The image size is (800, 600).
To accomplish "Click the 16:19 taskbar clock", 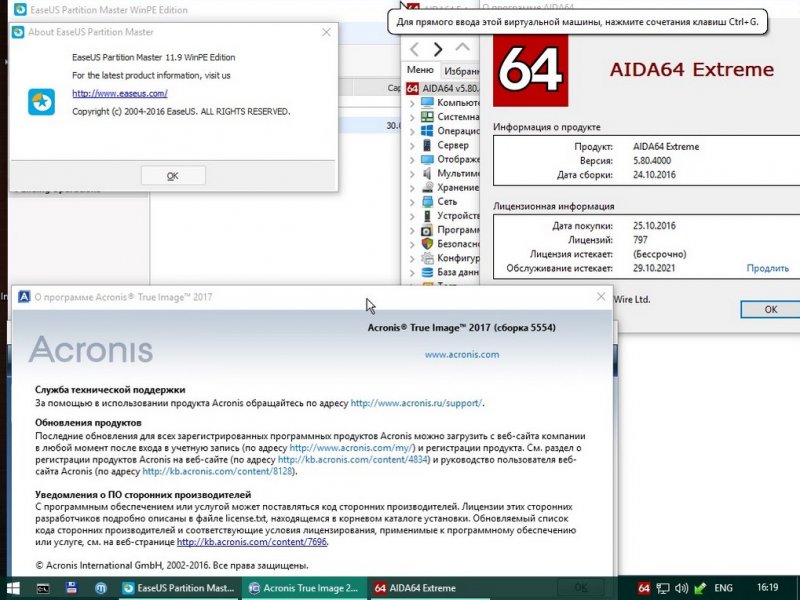I will pyautogui.click(x=768, y=588).
